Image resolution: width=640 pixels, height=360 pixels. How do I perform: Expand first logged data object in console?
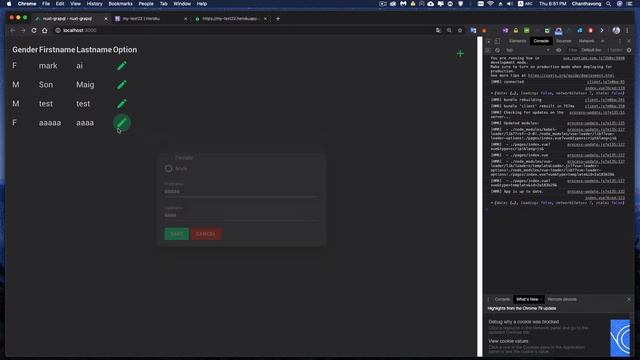[x=492, y=93]
